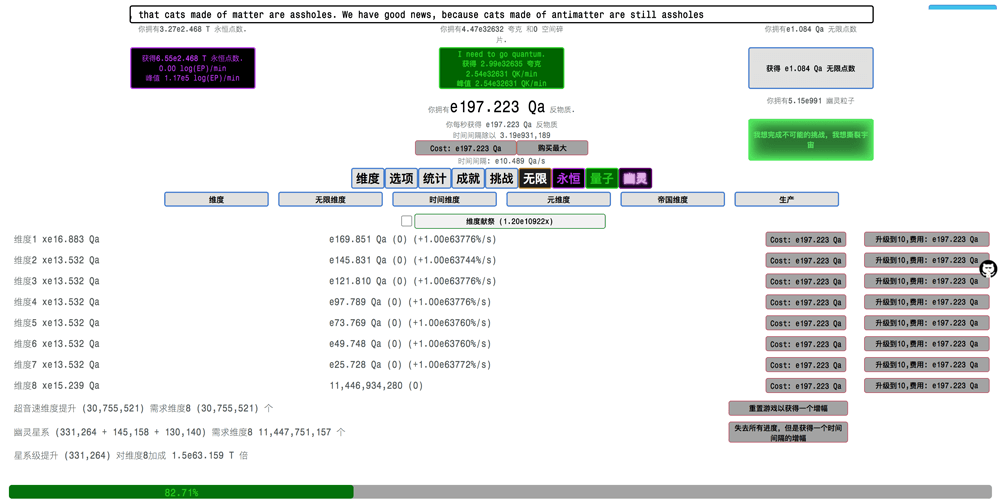1000x501 pixels.
Task: Click the 购买最大 buy max button
Action: tap(551, 148)
